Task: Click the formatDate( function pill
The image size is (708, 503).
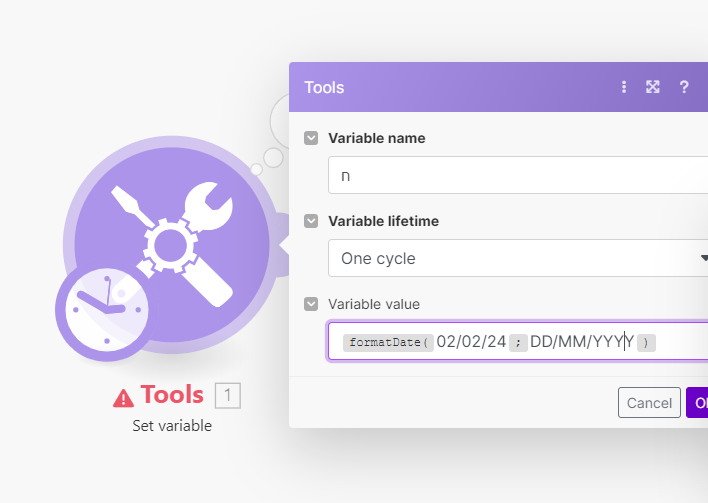Action: (x=387, y=342)
